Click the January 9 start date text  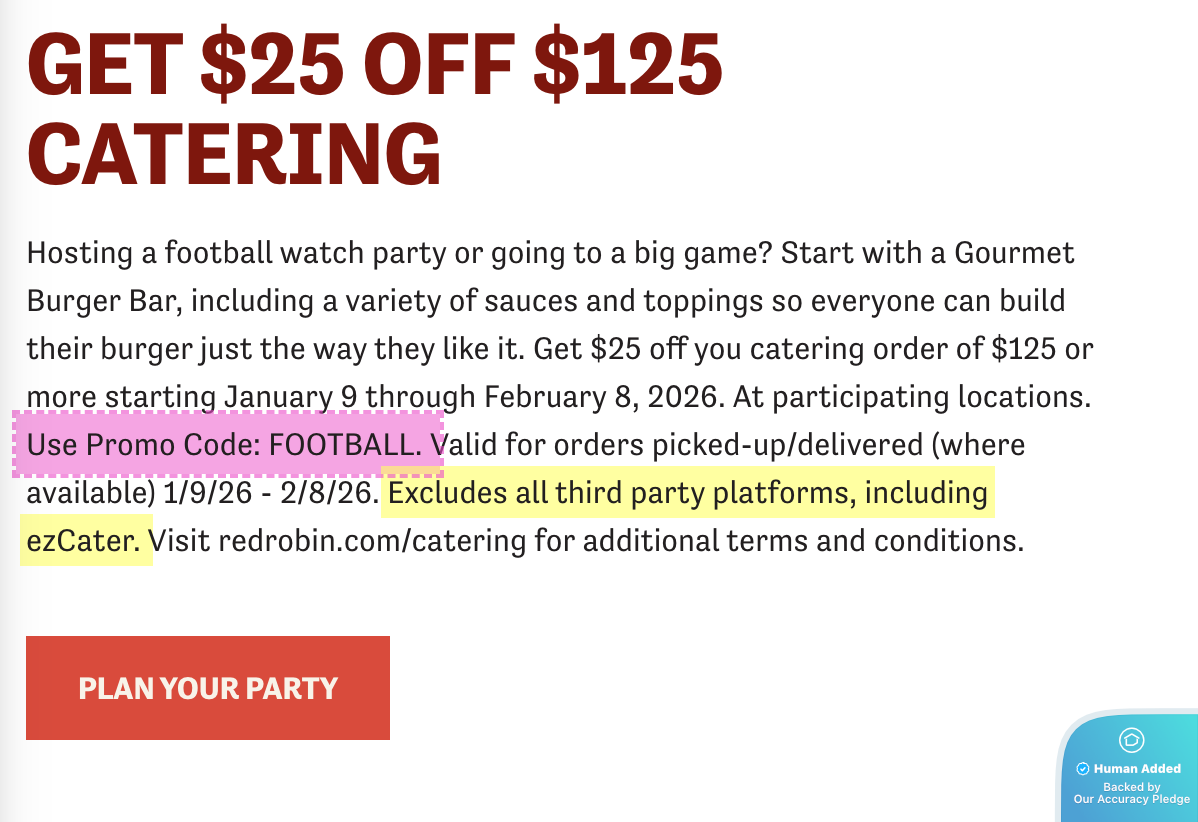(x=290, y=397)
